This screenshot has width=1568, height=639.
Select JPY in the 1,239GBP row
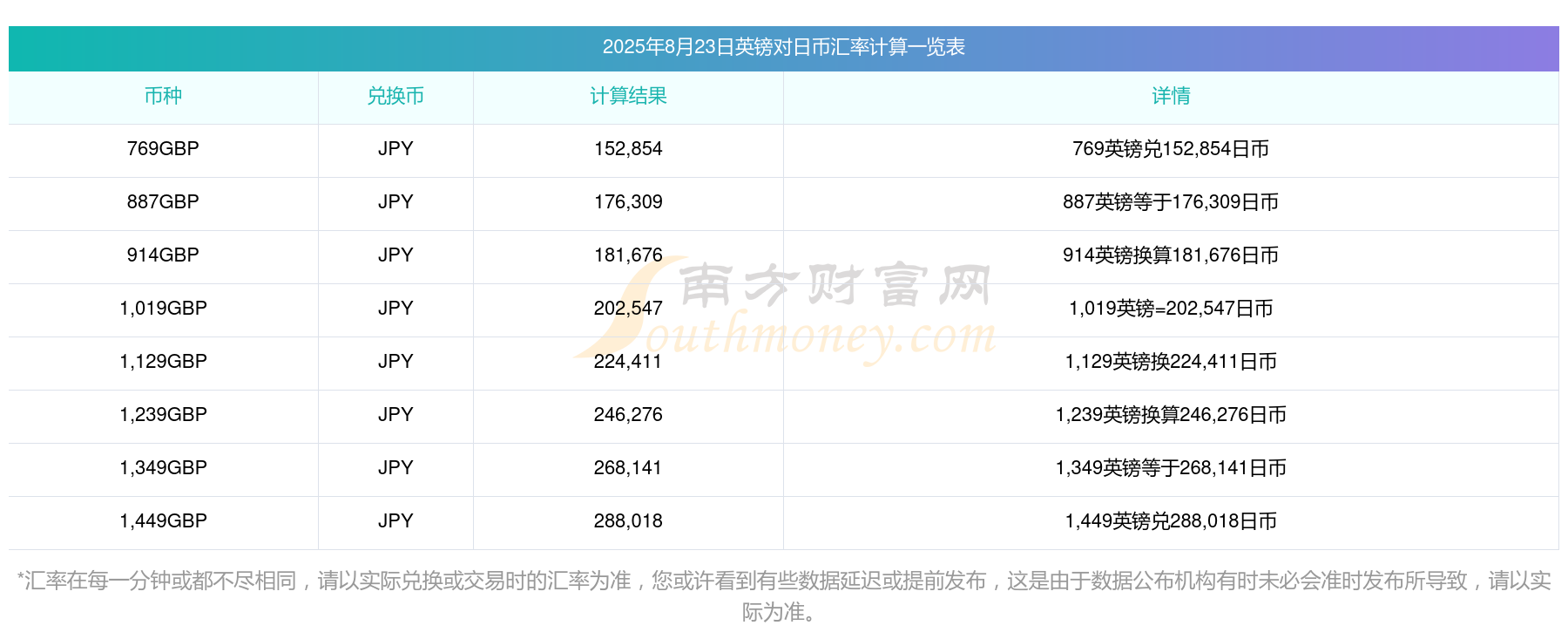[395, 415]
